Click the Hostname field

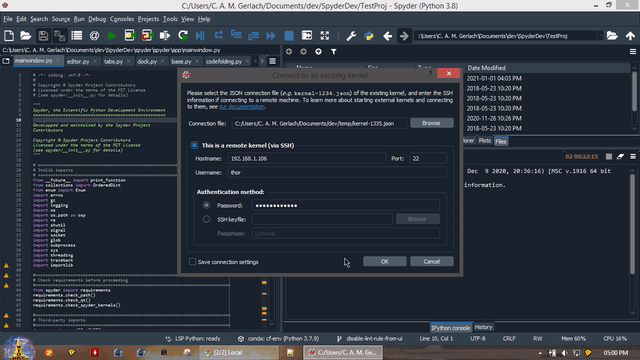tap(307, 158)
